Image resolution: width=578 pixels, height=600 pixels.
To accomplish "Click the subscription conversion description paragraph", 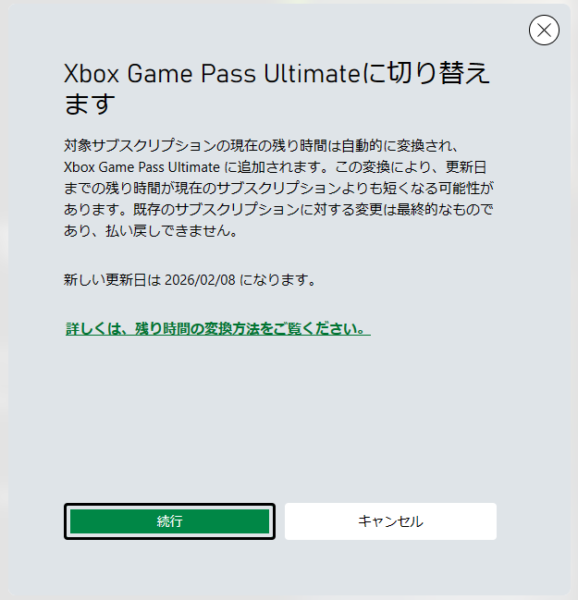I will tap(278, 188).
